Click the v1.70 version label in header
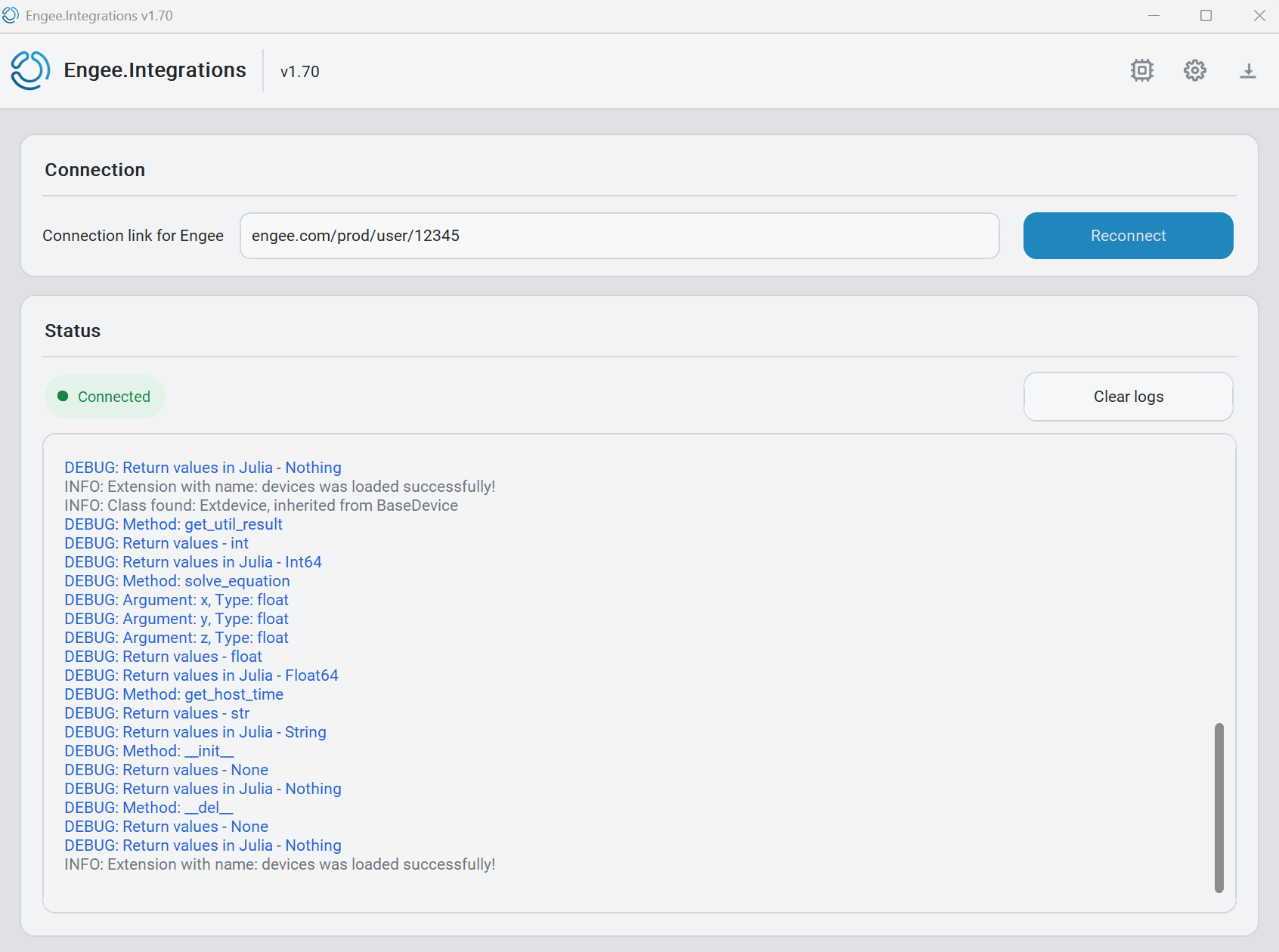Viewport: 1279px width, 952px height. click(299, 72)
